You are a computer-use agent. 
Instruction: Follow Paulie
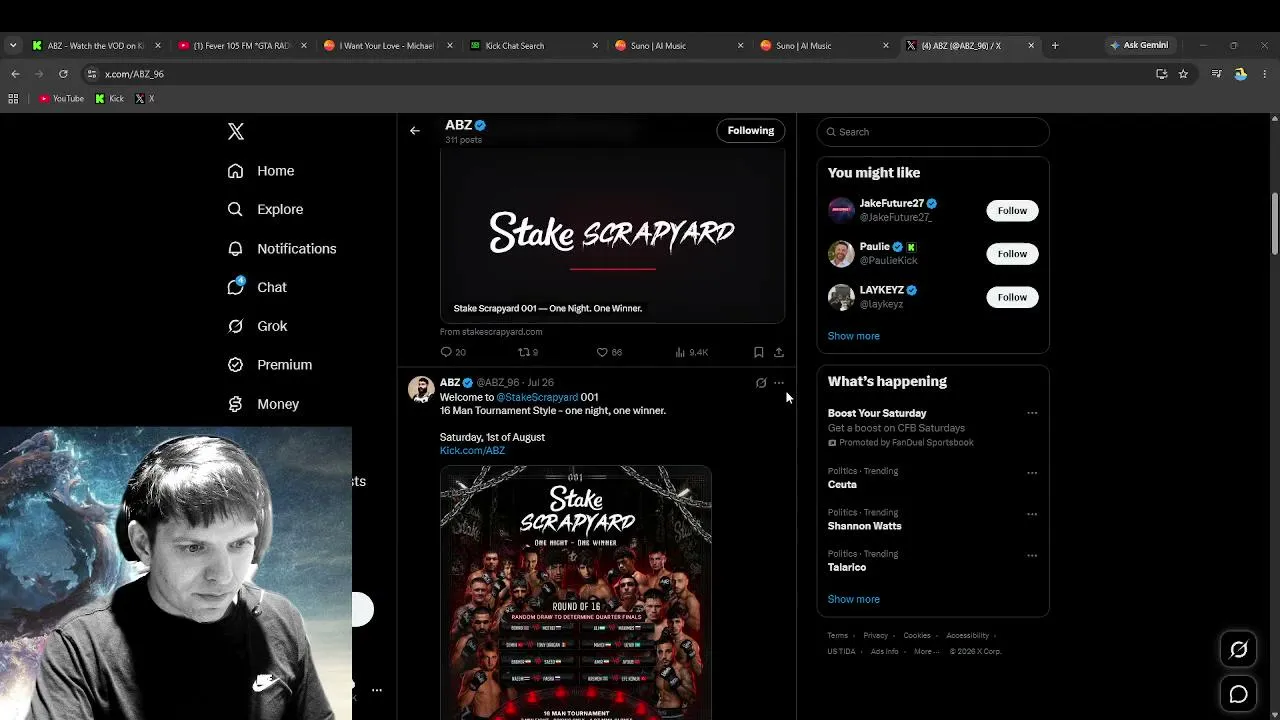tap(1012, 254)
